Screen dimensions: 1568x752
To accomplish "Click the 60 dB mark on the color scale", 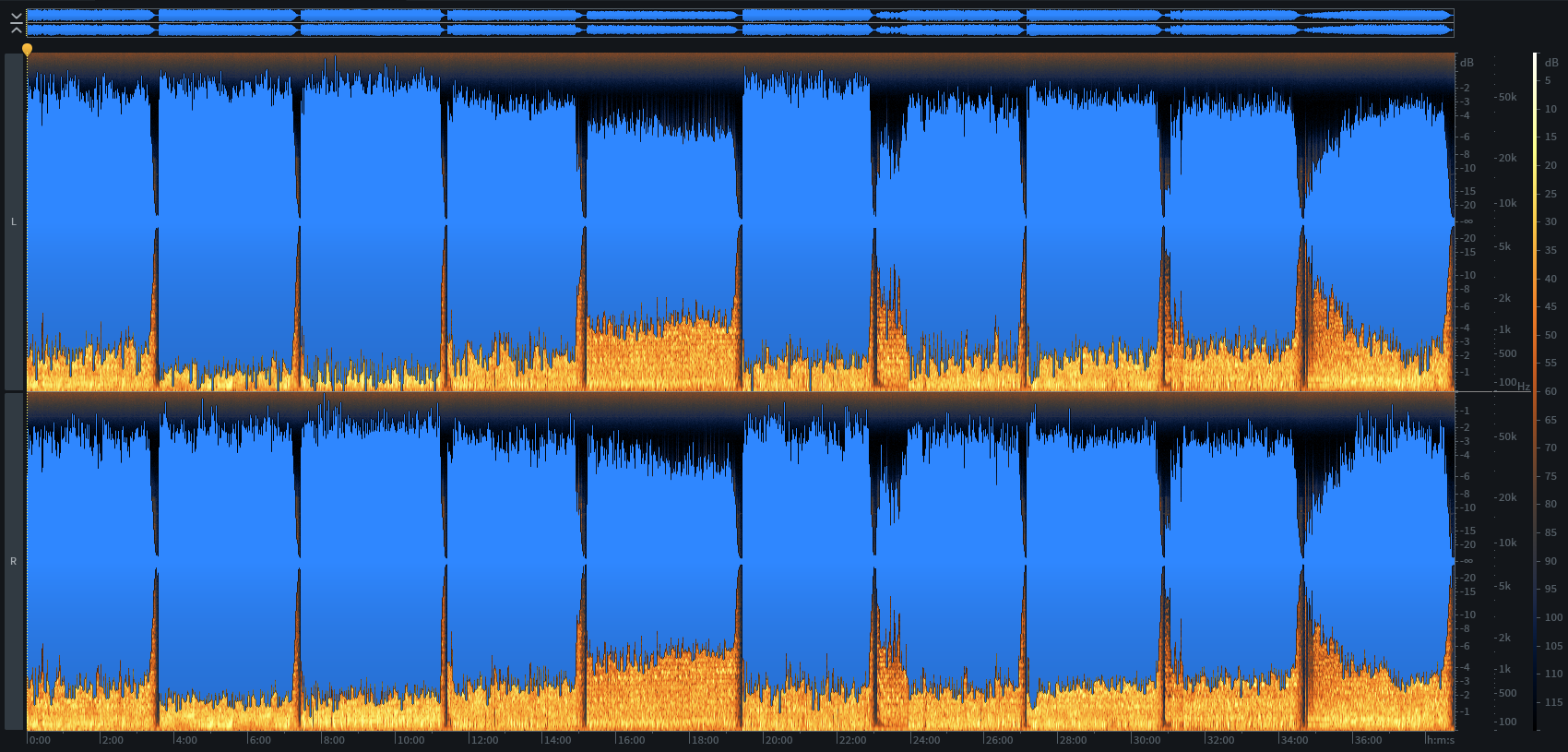I will (1550, 391).
